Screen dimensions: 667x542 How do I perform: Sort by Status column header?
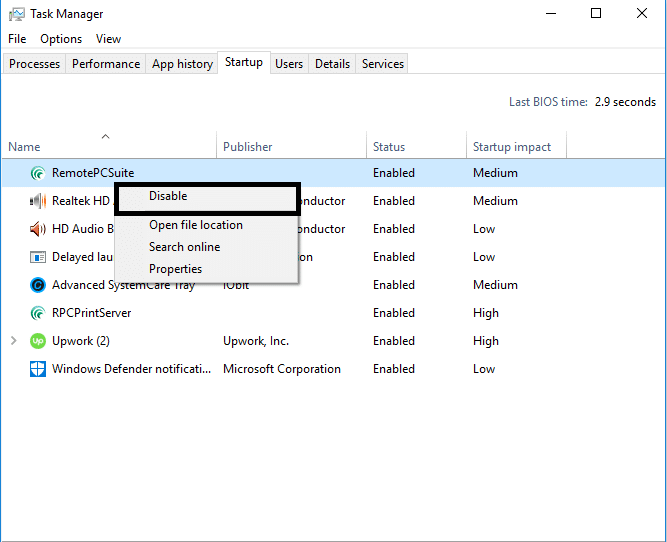(x=389, y=147)
